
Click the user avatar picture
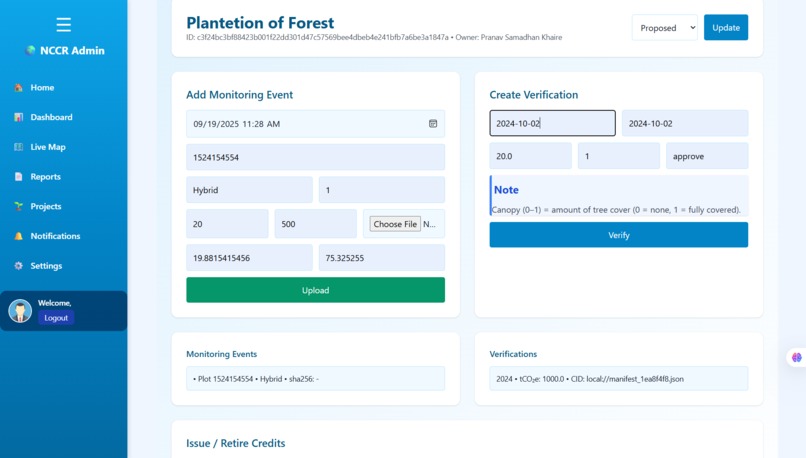(20, 311)
